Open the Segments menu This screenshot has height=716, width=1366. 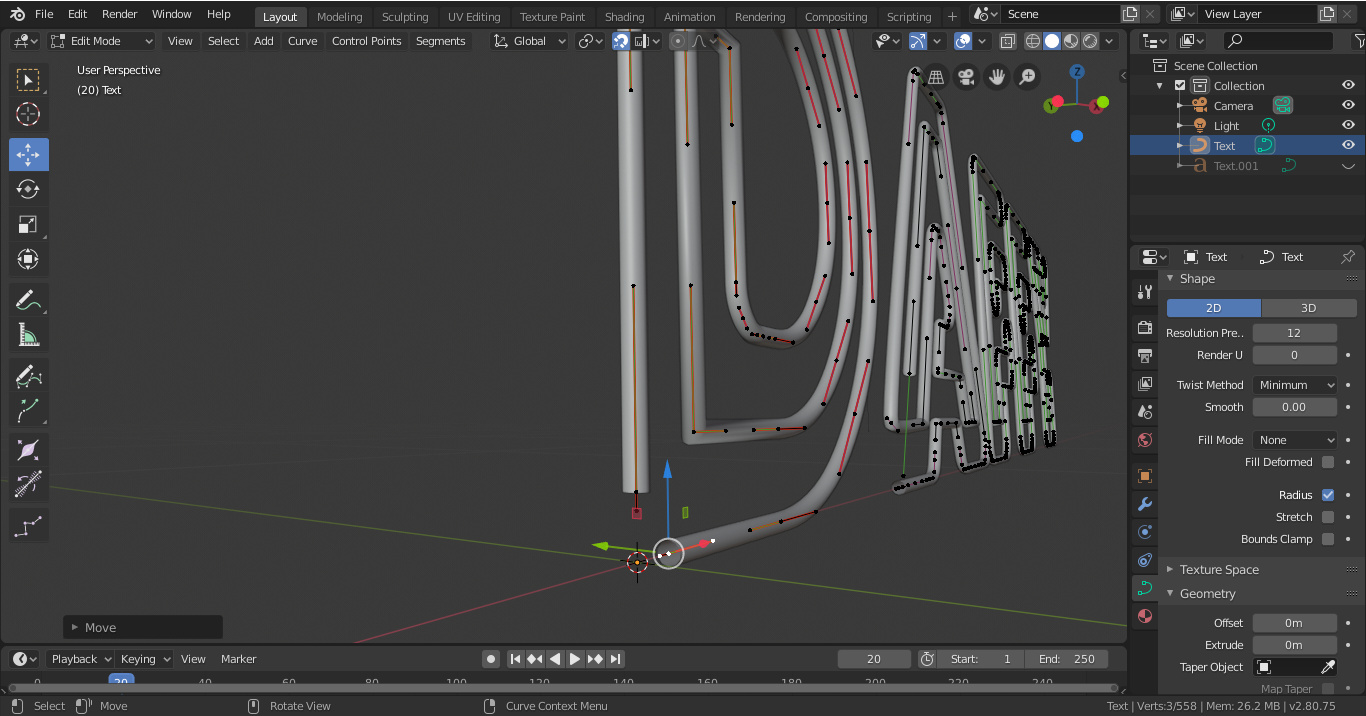440,41
